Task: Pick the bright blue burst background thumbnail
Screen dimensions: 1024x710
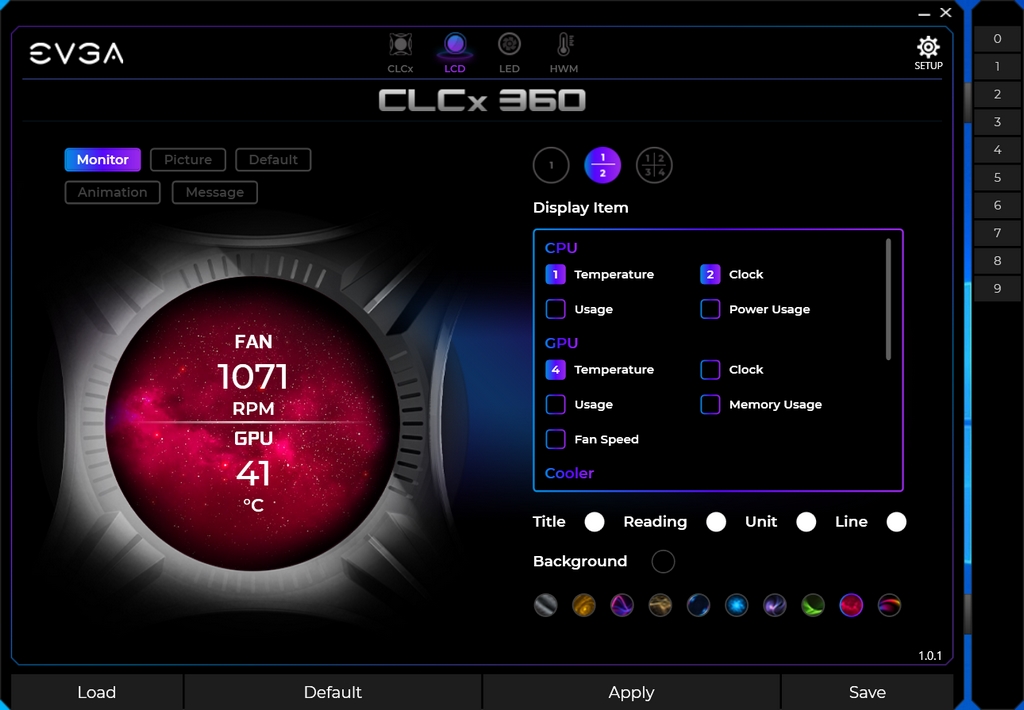Action: click(x=737, y=605)
